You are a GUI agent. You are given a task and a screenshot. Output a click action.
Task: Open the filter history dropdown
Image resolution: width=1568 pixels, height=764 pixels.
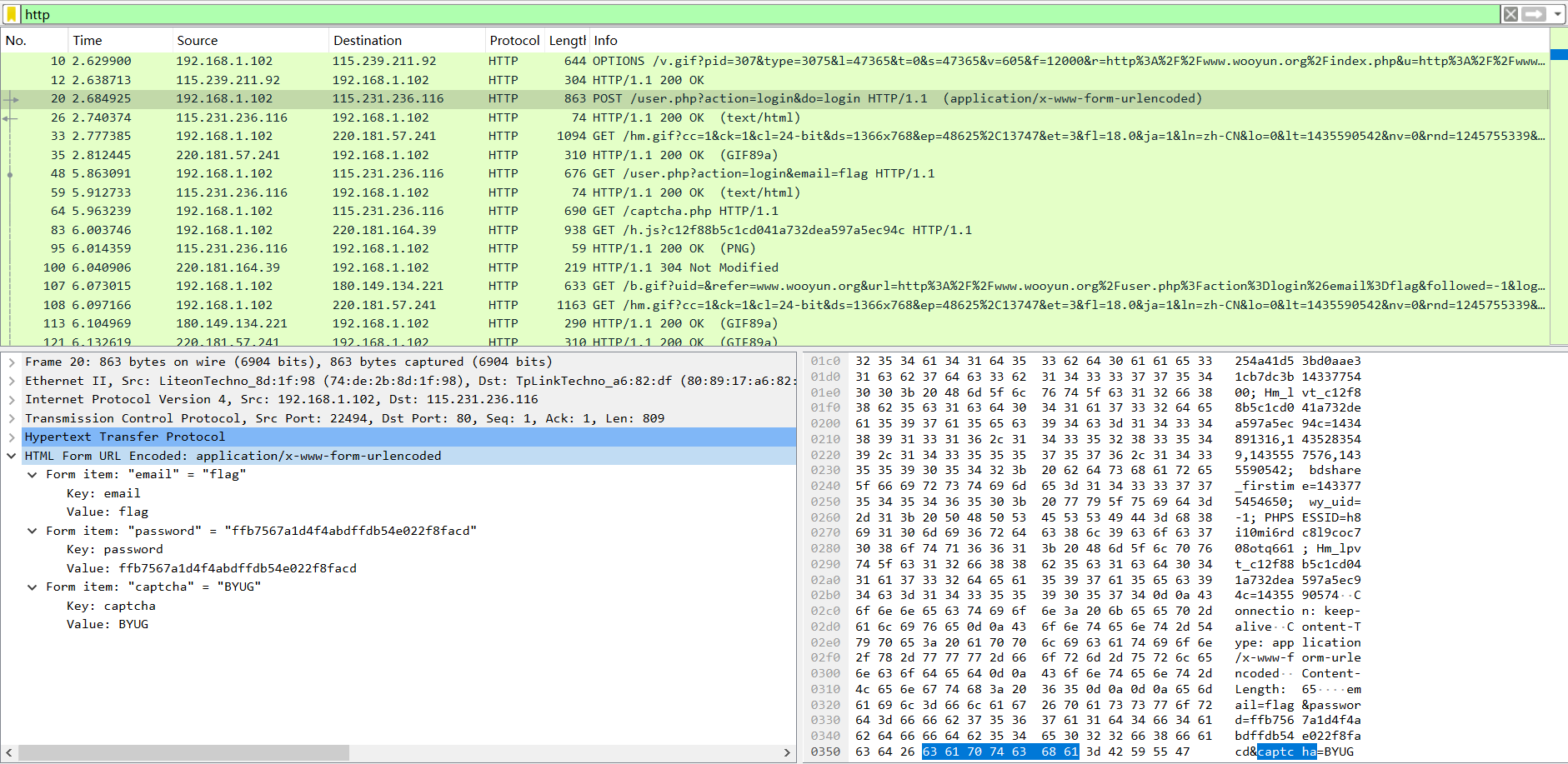pos(1556,14)
